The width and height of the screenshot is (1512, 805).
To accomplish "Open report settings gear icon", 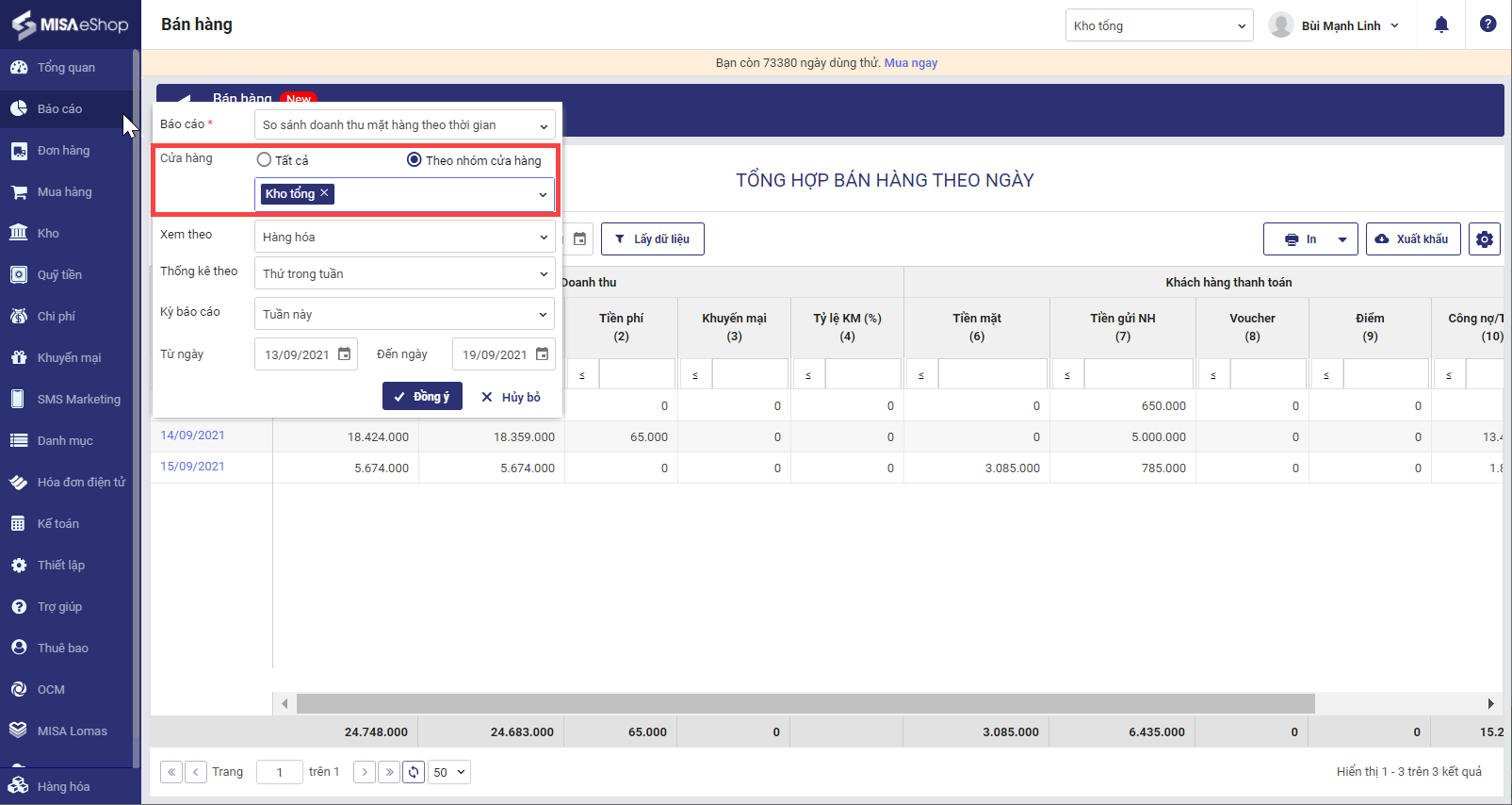I will [1484, 239].
